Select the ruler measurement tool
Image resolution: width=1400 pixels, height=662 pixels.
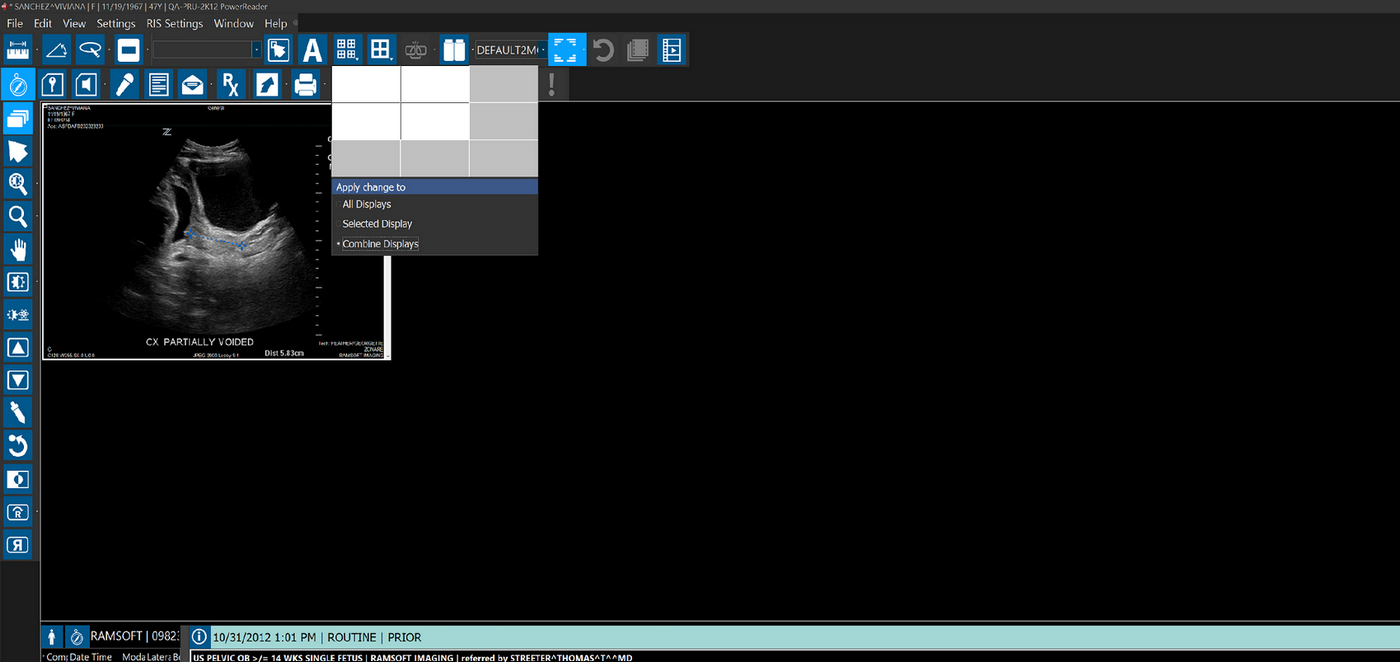[18, 49]
